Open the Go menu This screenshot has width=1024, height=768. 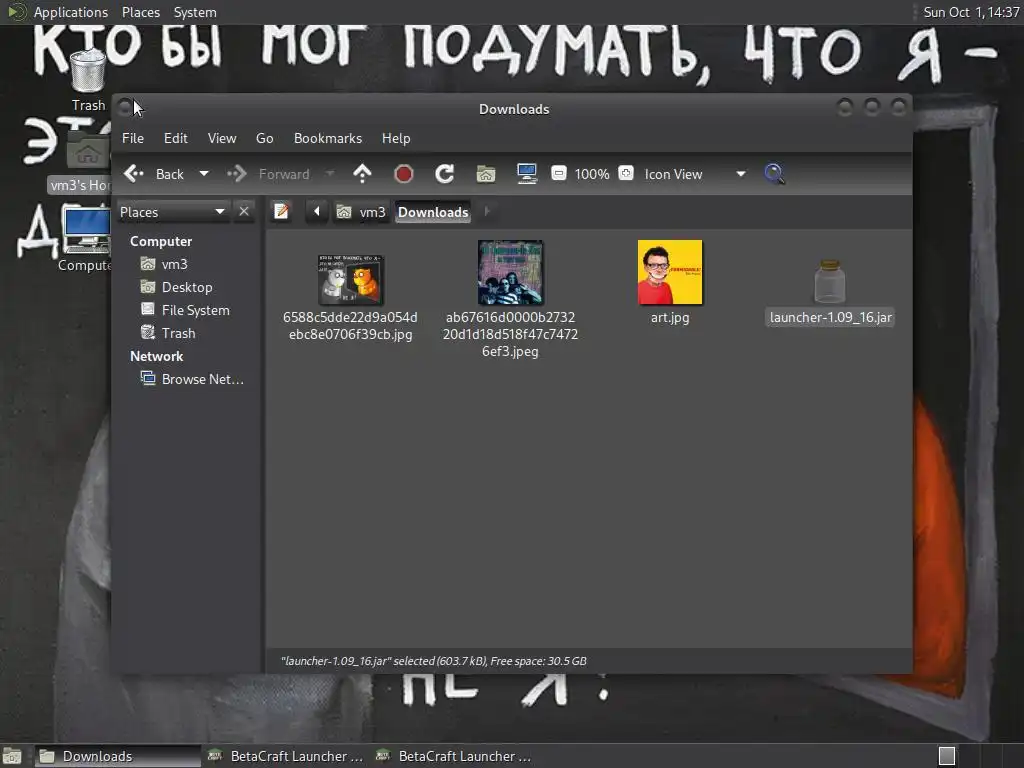(x=264, y=138)
